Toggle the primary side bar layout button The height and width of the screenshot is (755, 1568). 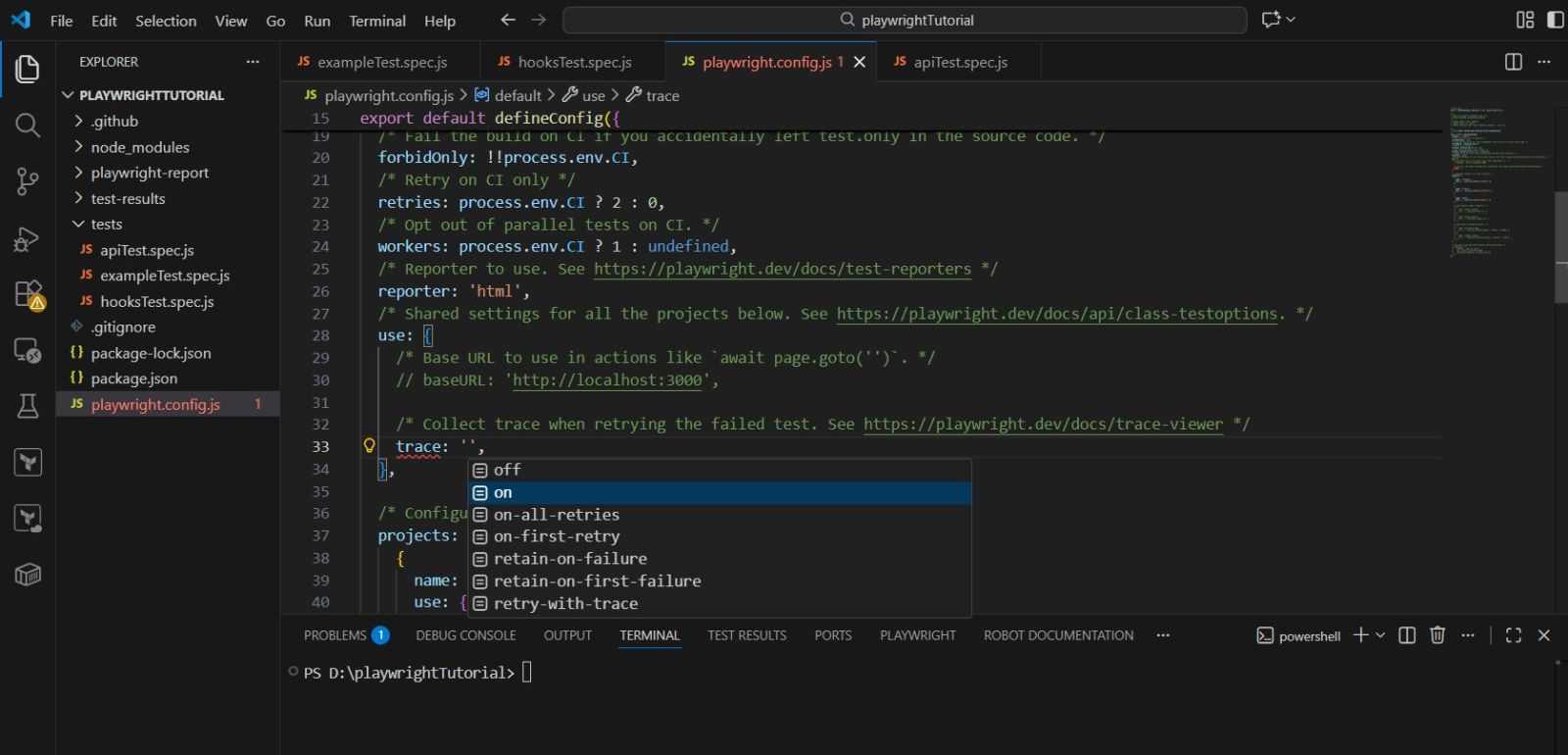(1555, 20)
